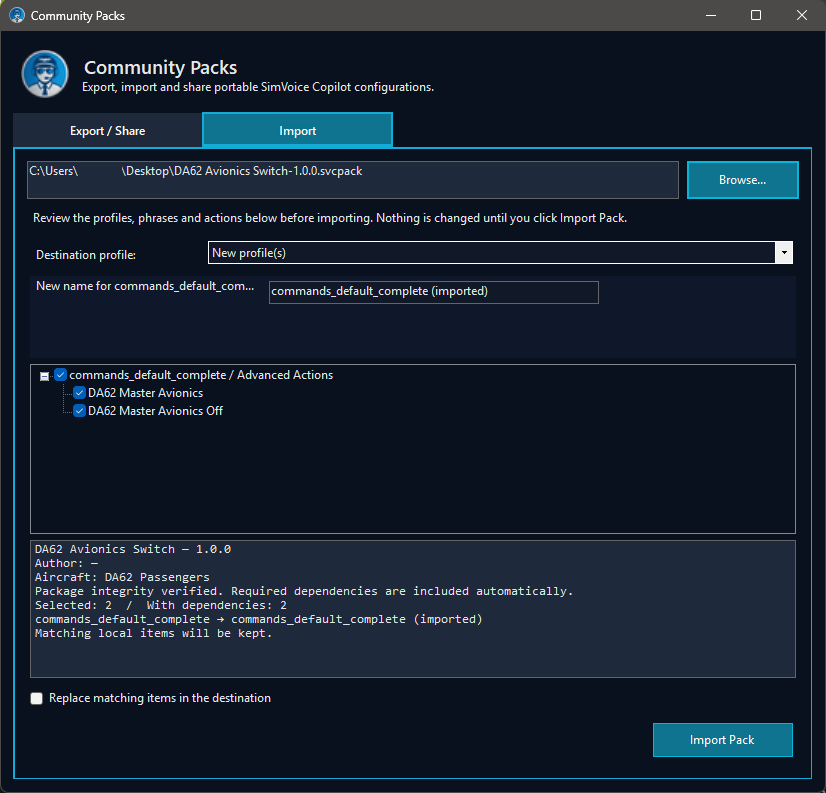826x793 pixels.
Task: Open the Destination profile dropdown
Action: coord(500,253)
